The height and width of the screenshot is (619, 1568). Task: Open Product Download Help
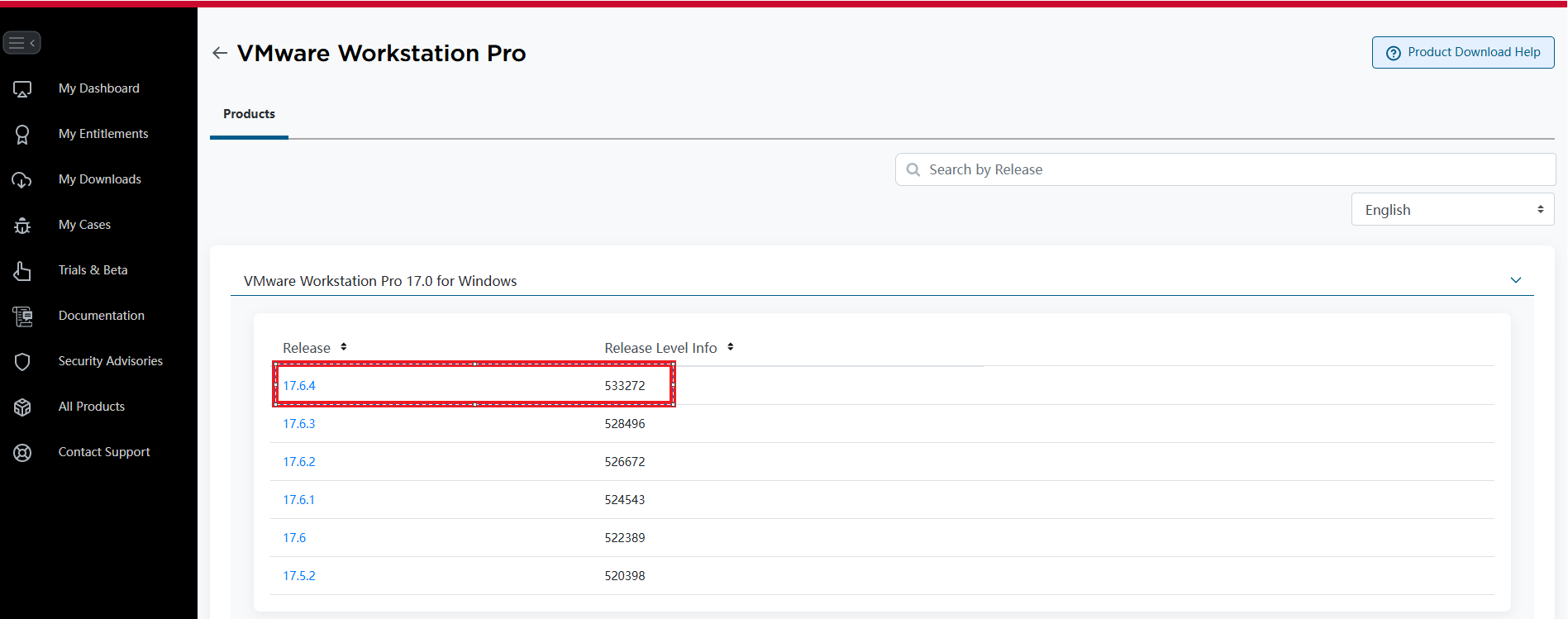click(x=1463, y=52)
